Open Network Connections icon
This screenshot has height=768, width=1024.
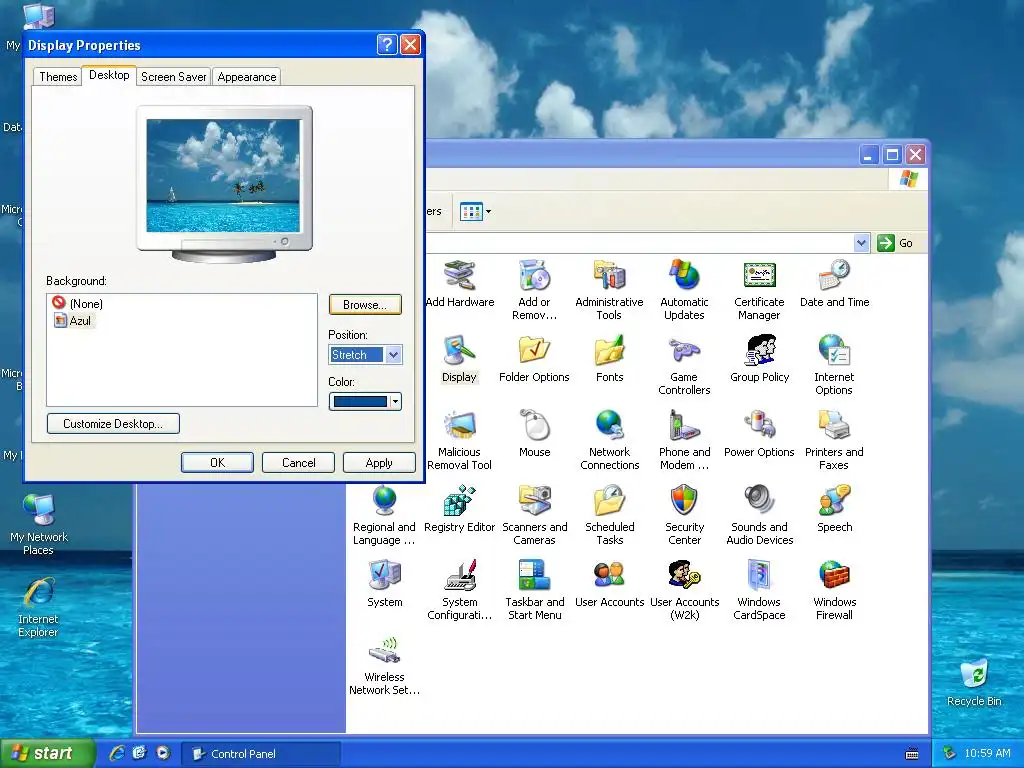coord(609,440)
